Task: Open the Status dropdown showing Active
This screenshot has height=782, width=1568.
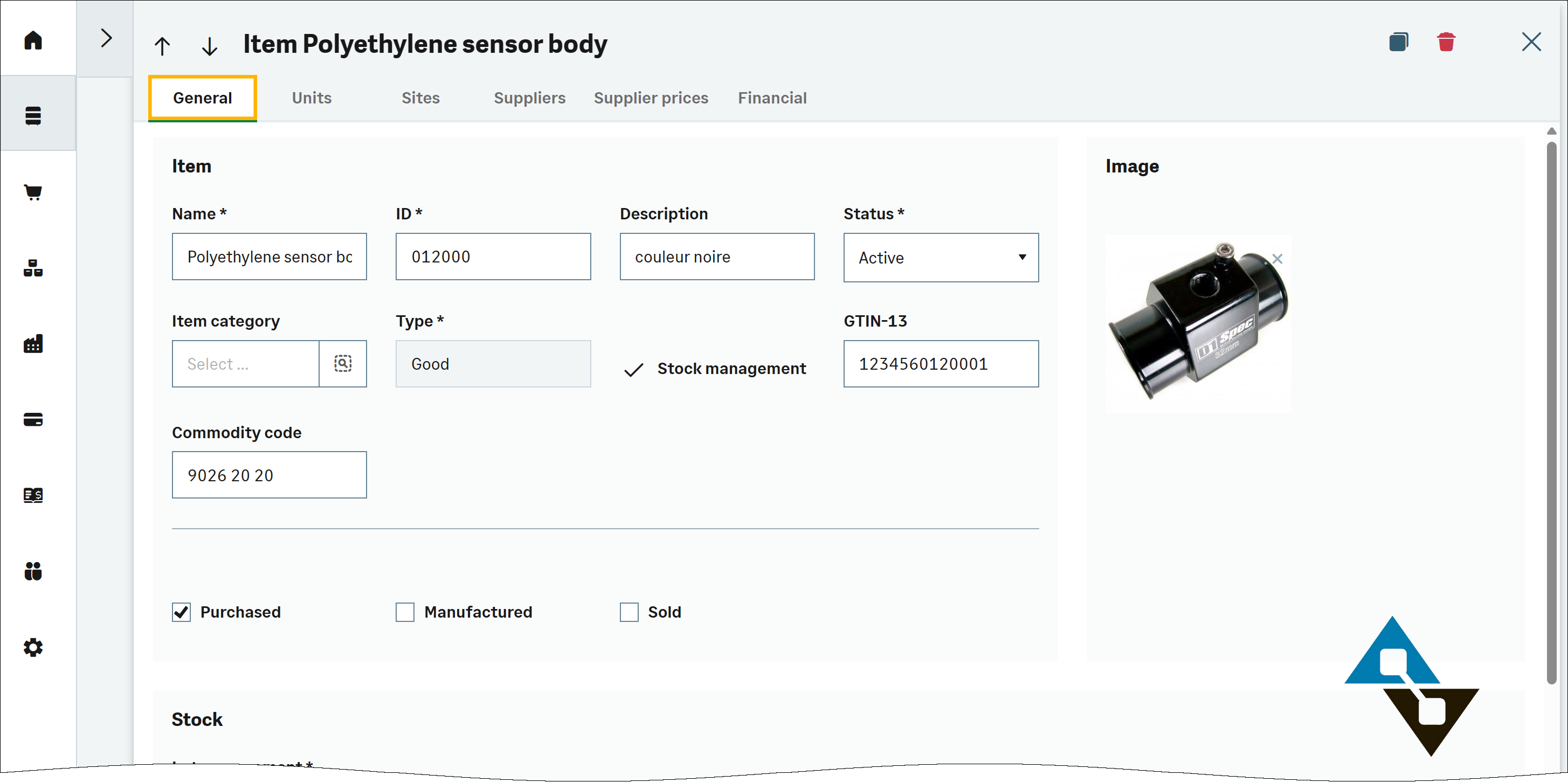Action: 941,258
